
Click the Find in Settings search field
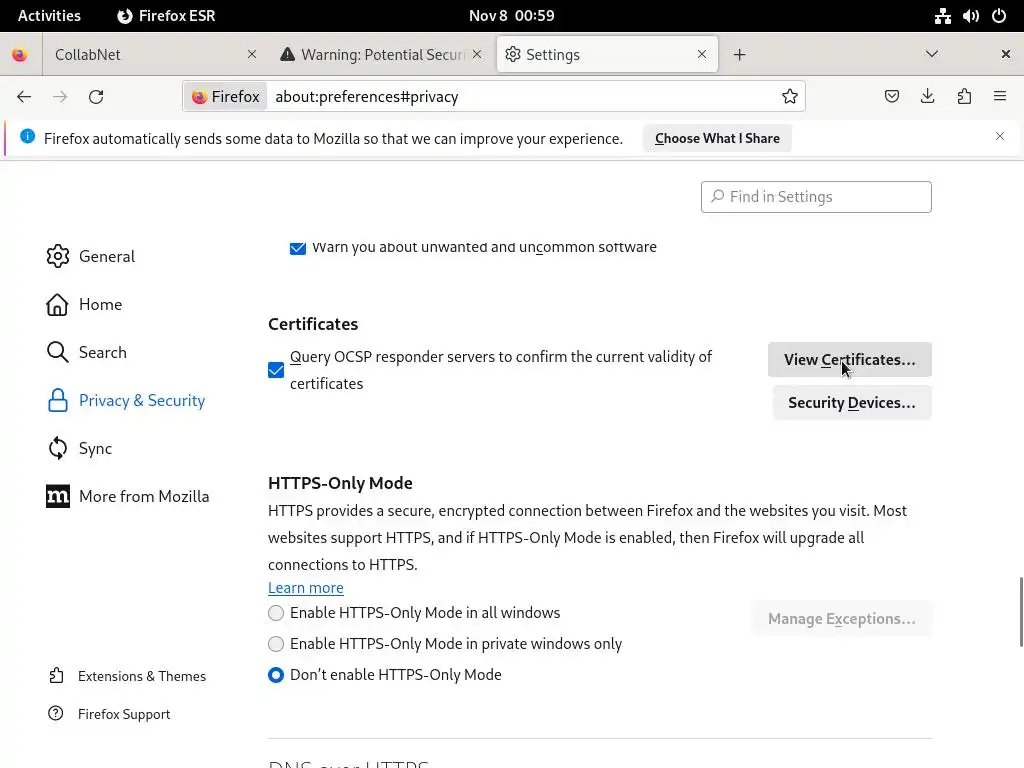click(816, 197)
